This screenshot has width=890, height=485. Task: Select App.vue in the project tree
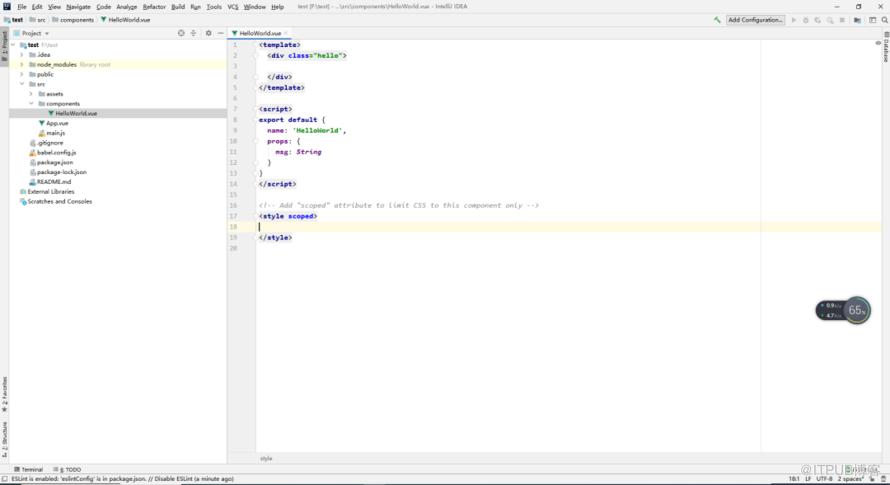click(x=57, y=123)
